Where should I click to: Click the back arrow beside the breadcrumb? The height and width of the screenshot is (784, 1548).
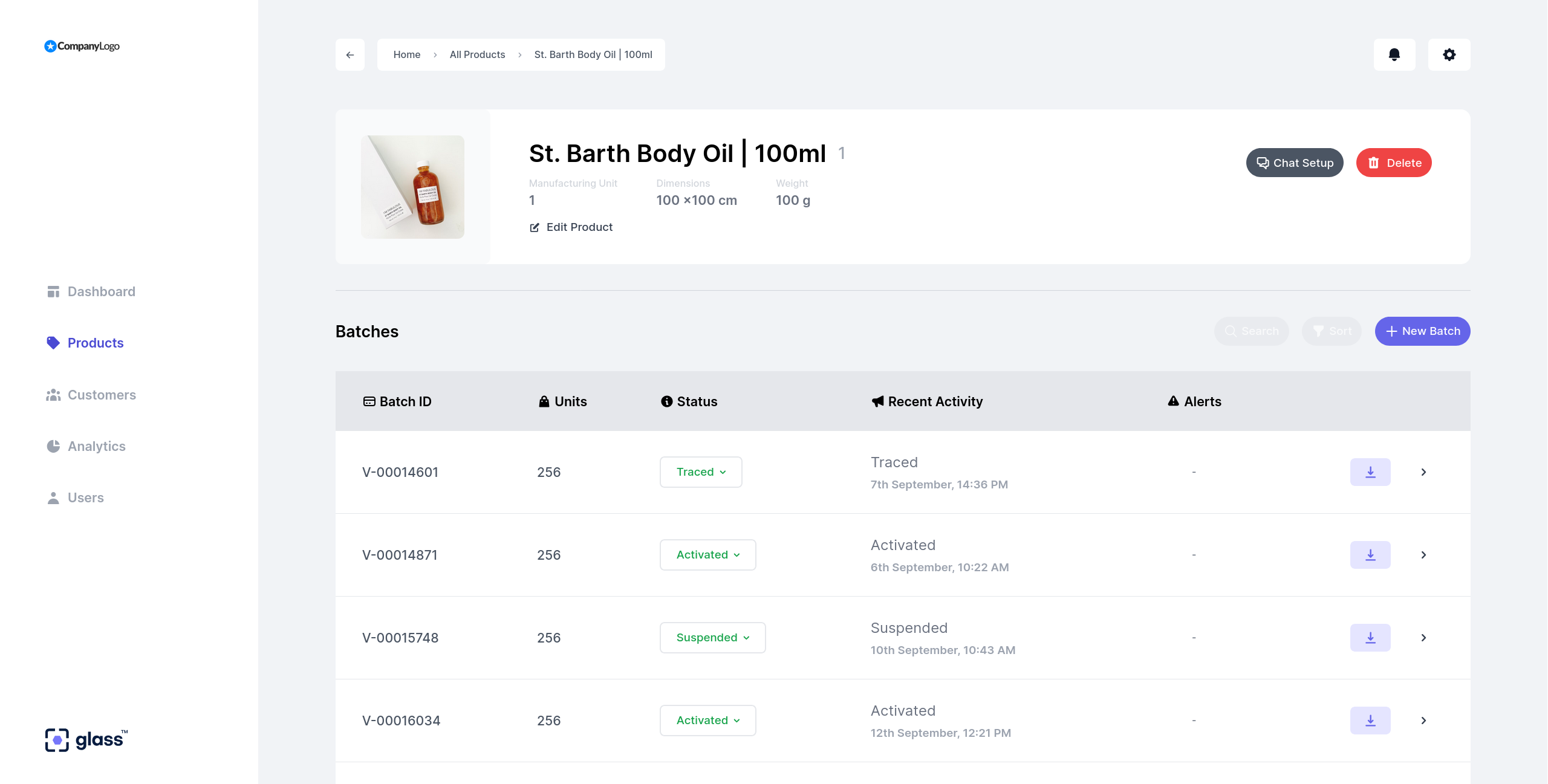pyautogui.click(x=350, y=54)
